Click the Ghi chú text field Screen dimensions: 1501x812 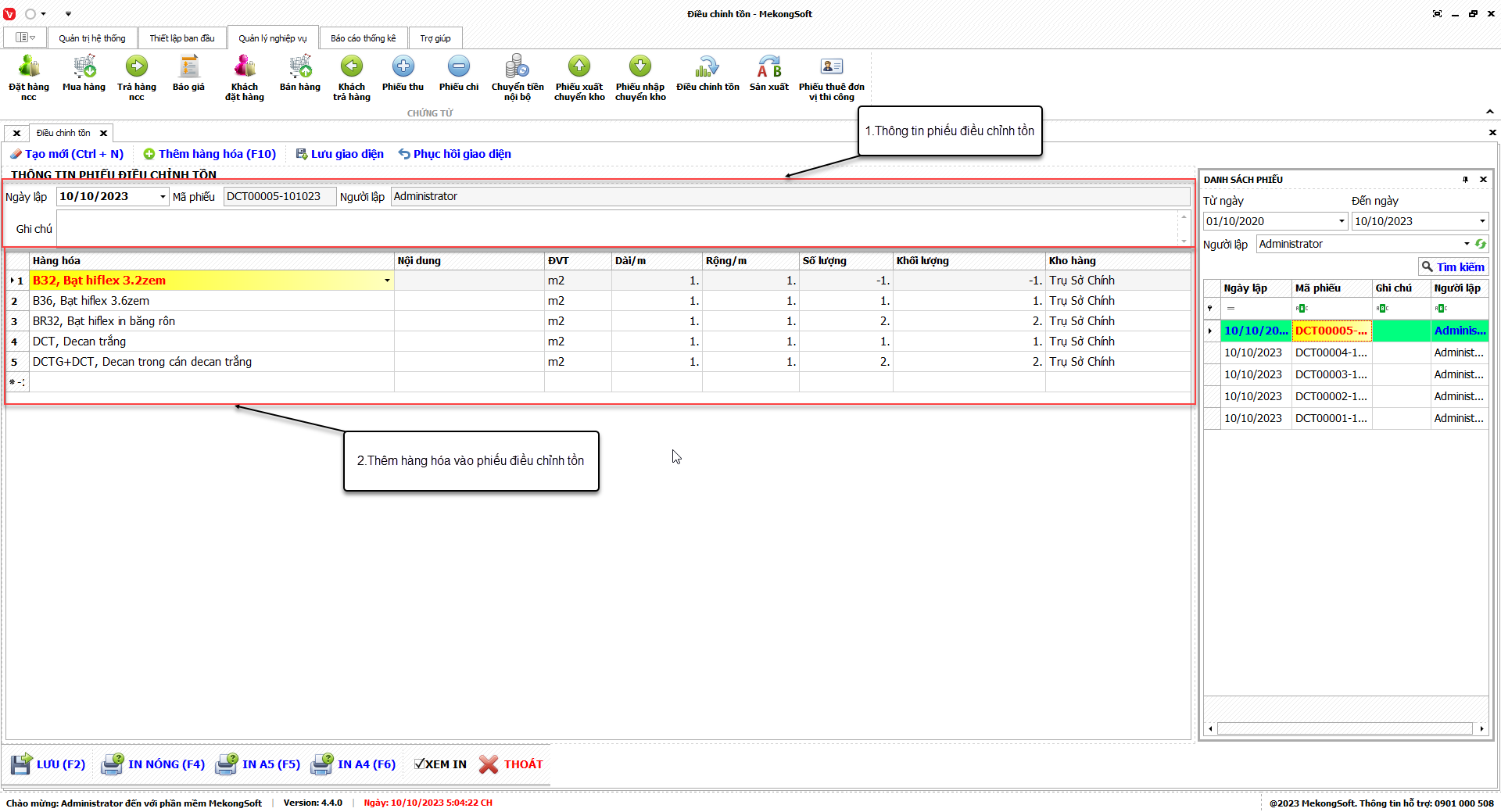click(618, 229)
